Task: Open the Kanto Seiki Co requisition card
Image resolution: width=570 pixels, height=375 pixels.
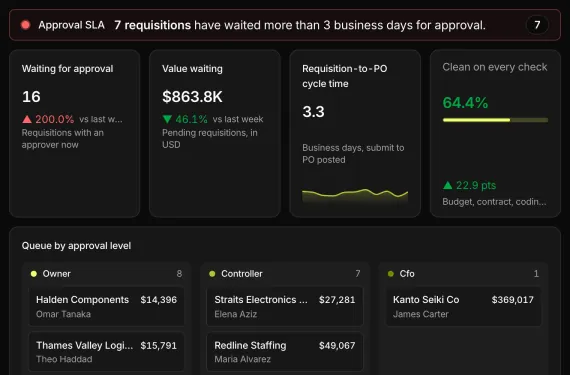Action: [x=463, y=307]
